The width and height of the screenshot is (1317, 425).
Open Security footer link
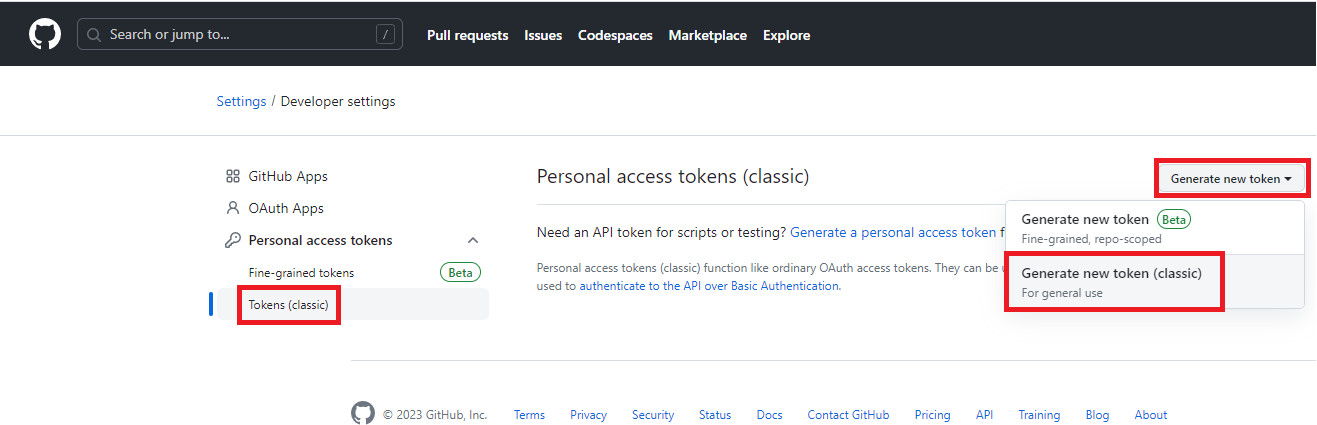click(653, 414)
